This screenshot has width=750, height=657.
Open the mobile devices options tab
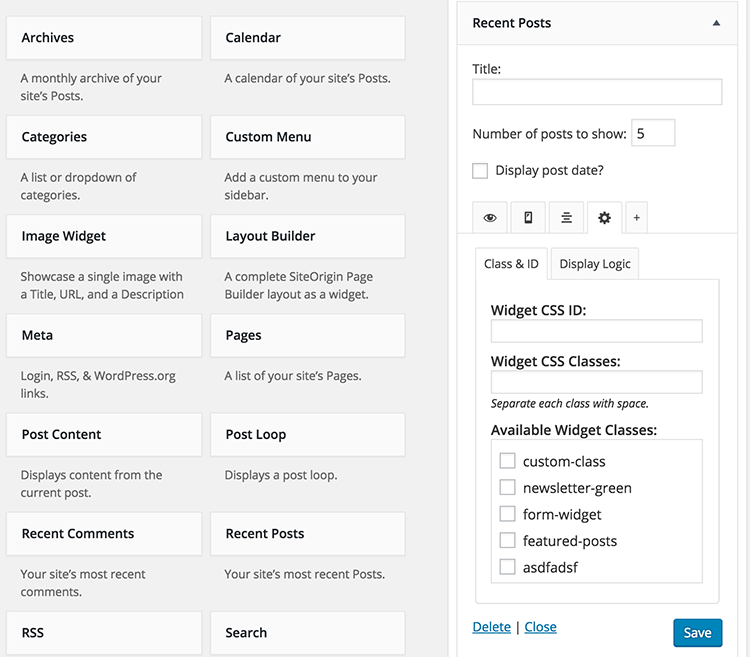point(528,217)
